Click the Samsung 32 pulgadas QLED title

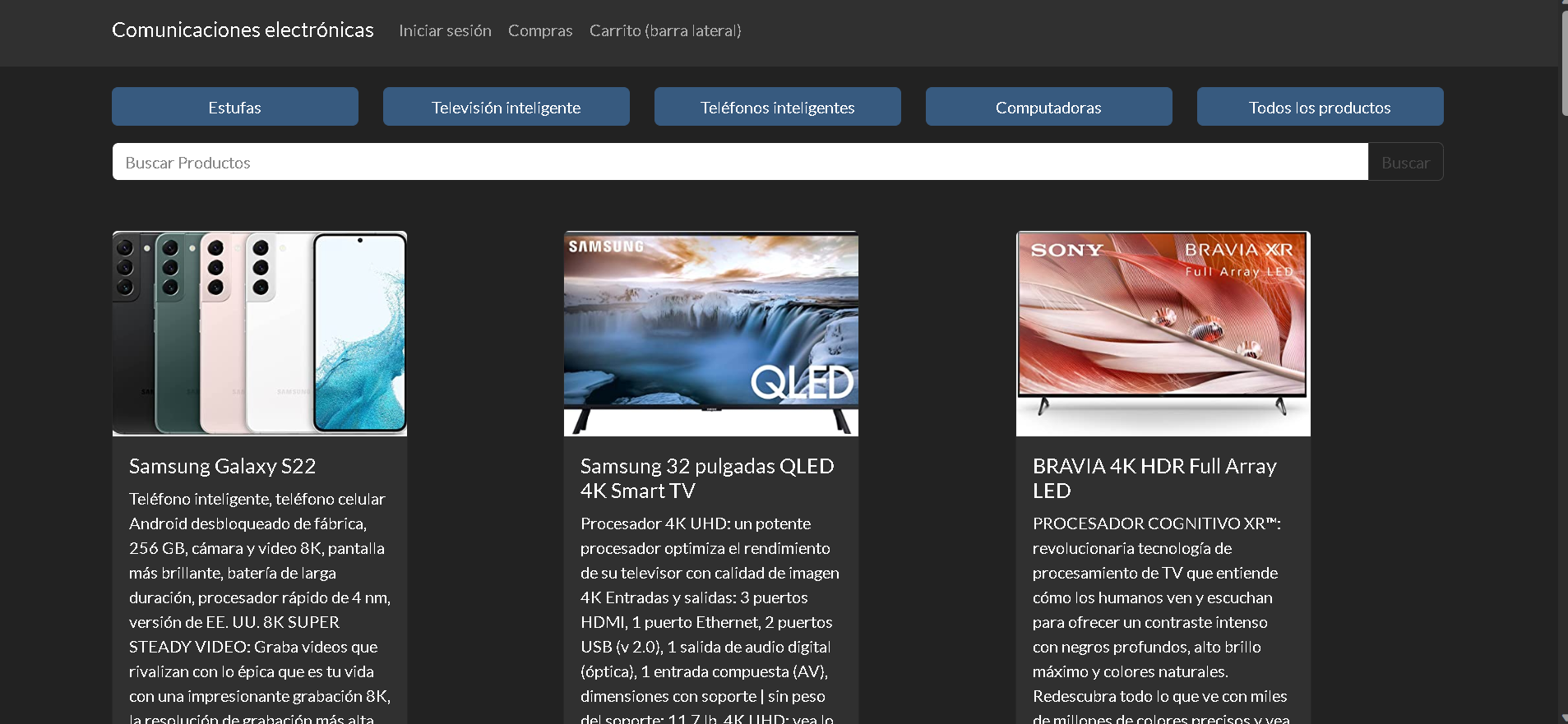tap(707, 478)
